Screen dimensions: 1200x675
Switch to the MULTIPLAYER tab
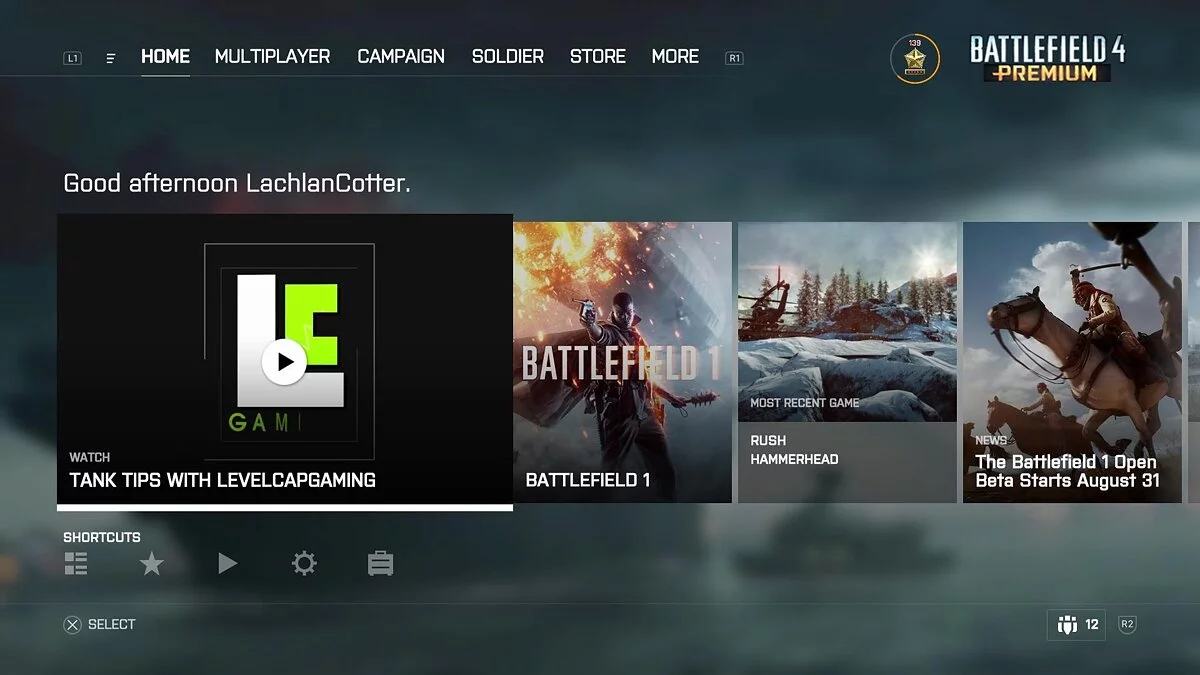(272, 57)
